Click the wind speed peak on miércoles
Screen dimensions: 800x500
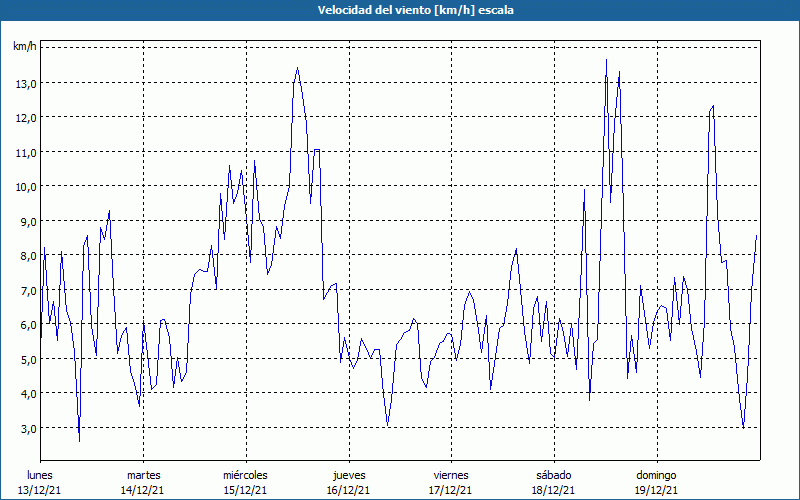pos(297,68)
